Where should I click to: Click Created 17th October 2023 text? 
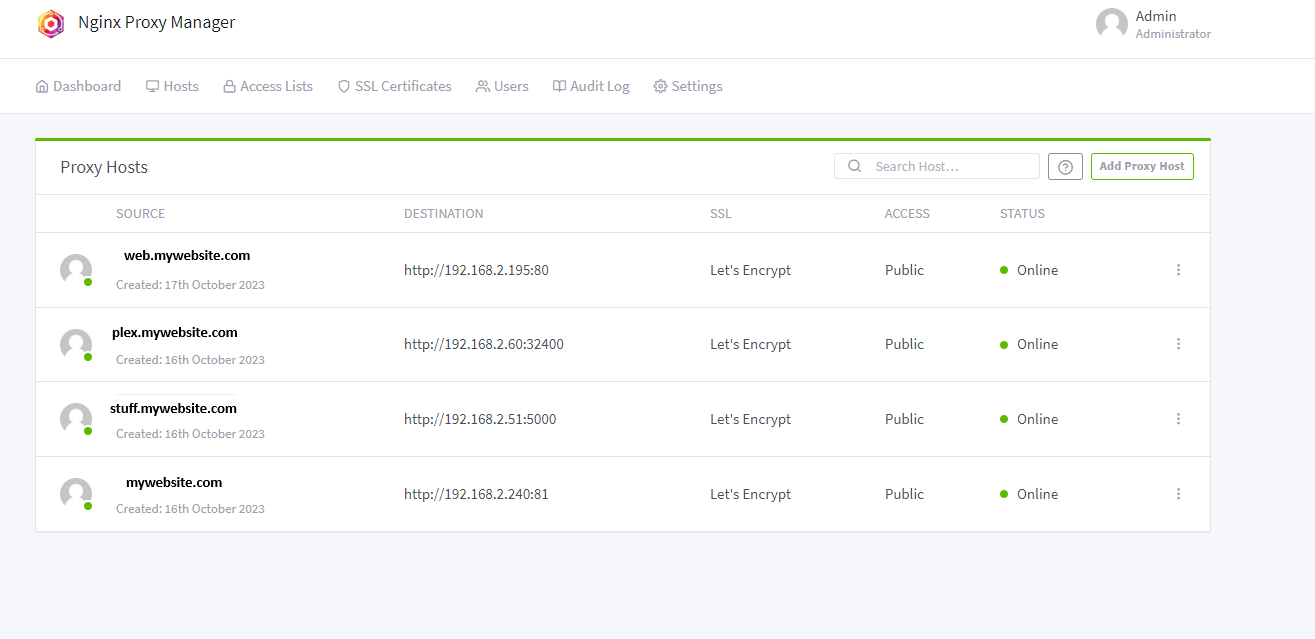(x=190, y=285)
